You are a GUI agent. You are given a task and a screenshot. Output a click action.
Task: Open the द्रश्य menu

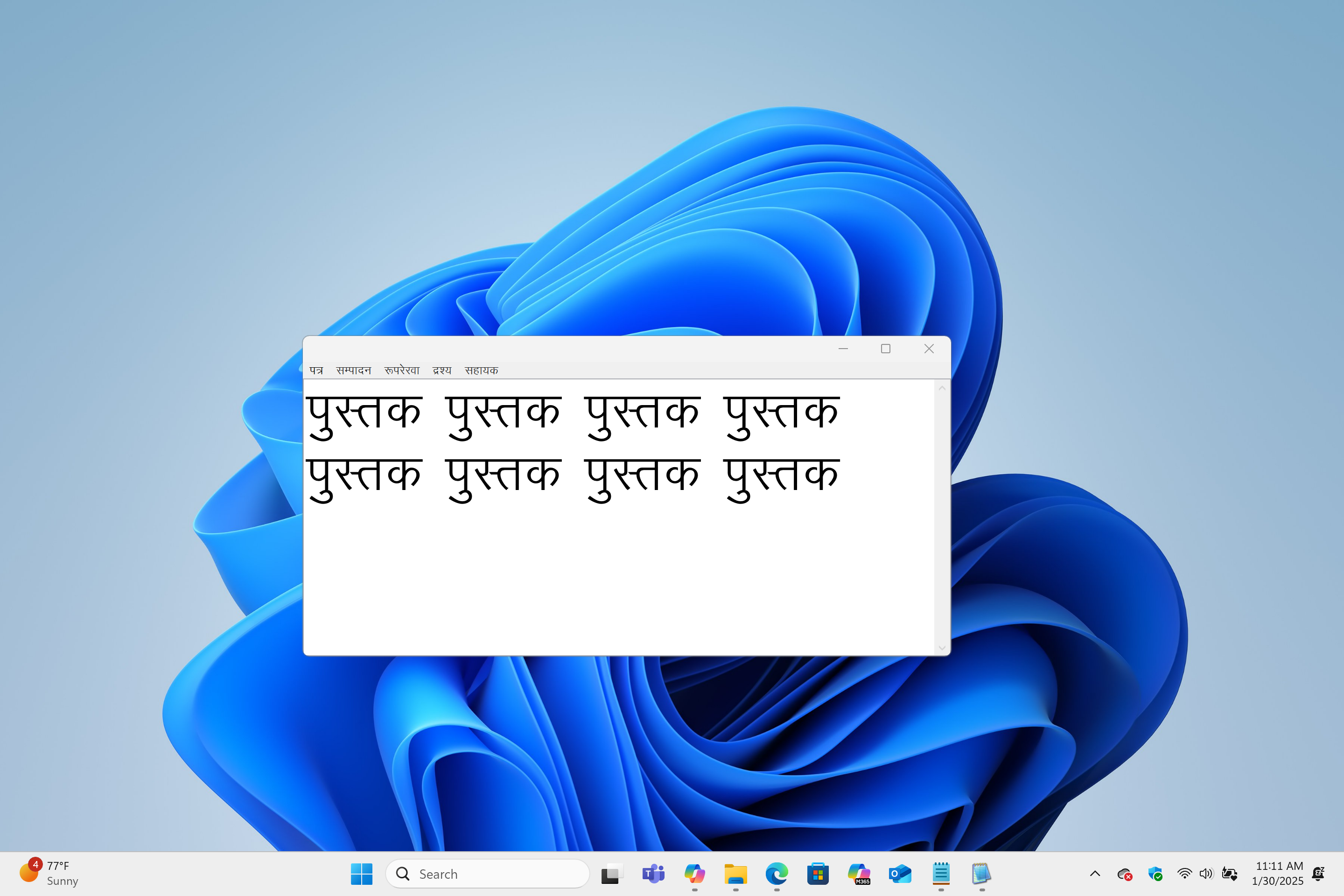[442, 370]
